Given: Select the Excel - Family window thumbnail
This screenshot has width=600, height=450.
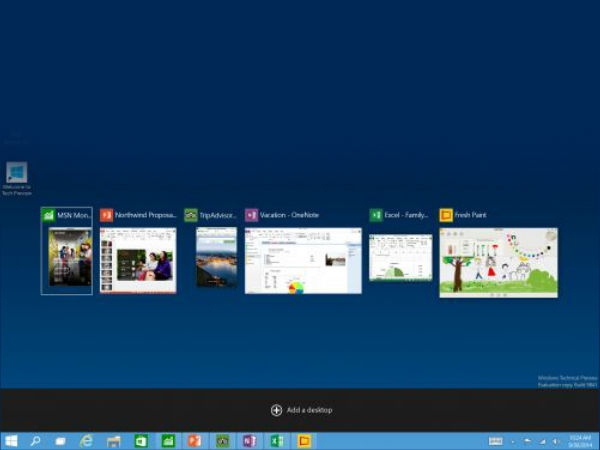Looking at the screenshot, I should pyautogui.click(x=401, y=258).
